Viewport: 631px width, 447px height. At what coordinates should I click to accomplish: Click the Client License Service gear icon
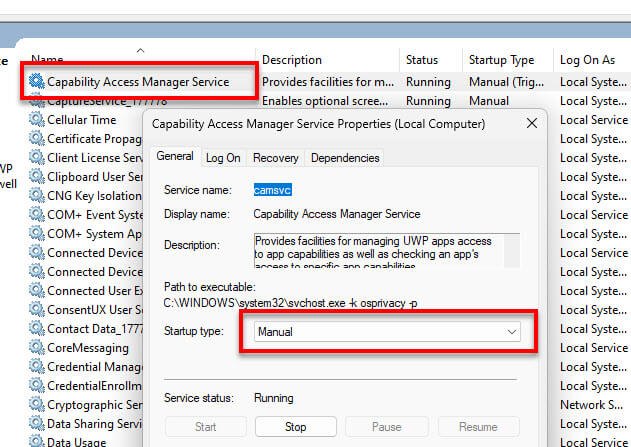click(37, 157)
